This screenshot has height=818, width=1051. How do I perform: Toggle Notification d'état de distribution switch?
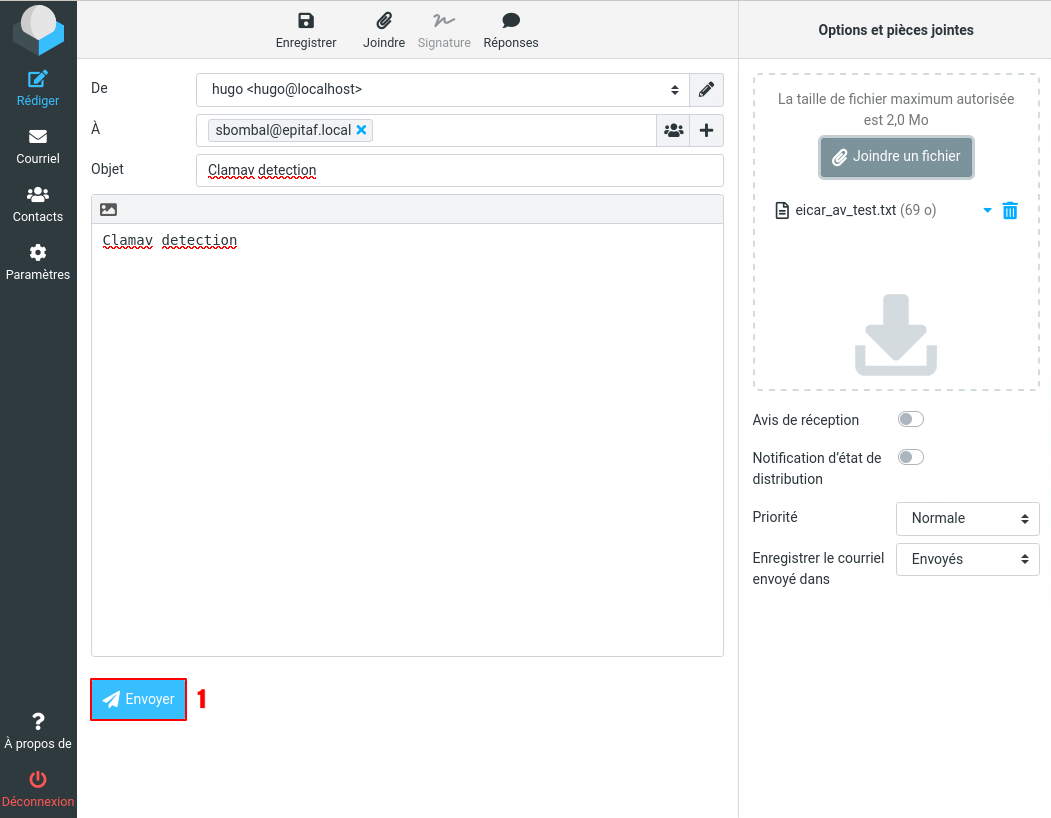tap(910, 458)
